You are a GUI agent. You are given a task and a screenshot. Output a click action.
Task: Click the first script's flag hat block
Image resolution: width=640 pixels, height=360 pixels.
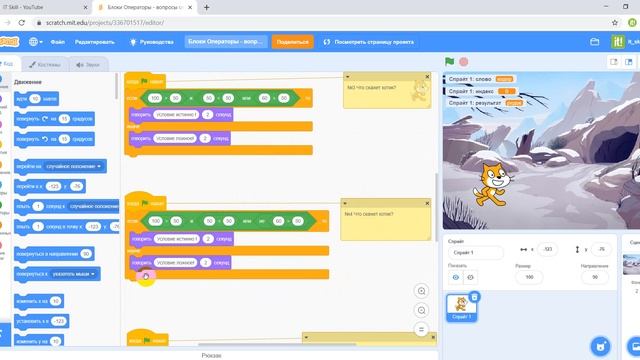click(x=145, y=80)
